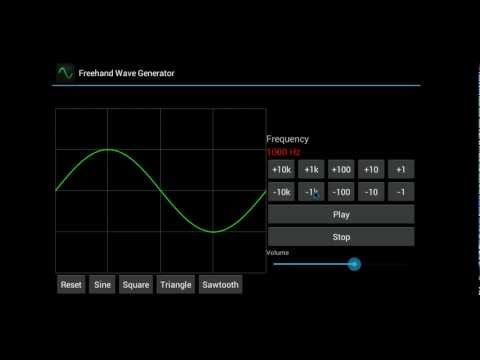Select the Square waveform preset
The height and width of the screenshot is (360, 480).
click(x=136, y=285)
